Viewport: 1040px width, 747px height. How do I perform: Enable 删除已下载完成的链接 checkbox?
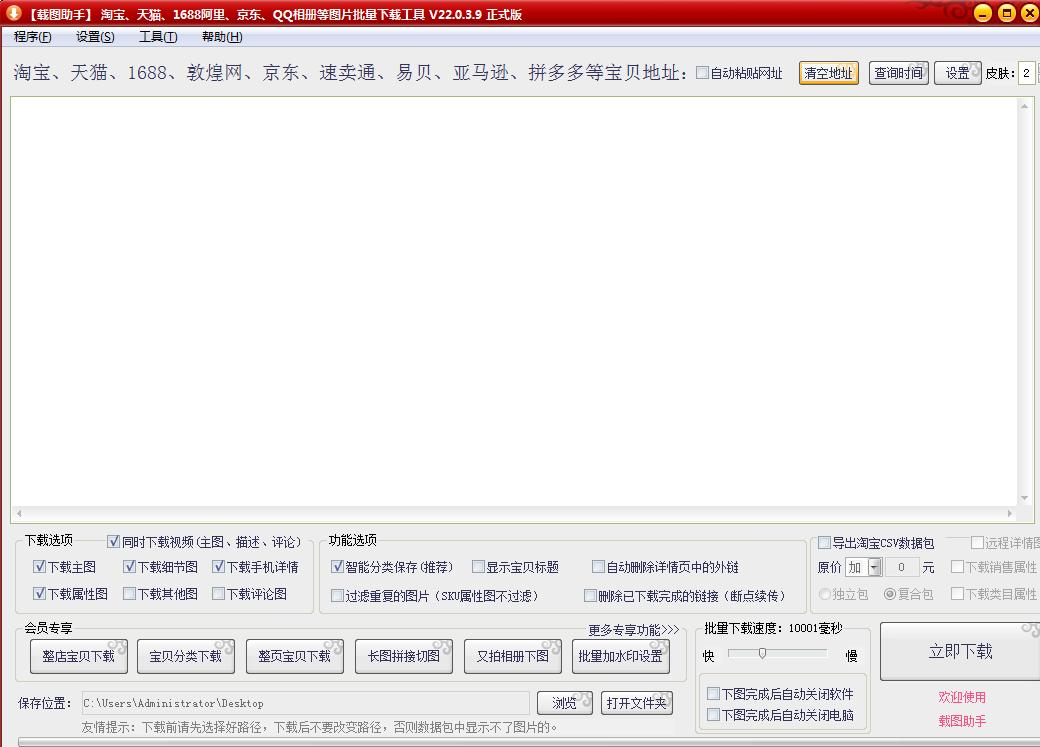590,596
